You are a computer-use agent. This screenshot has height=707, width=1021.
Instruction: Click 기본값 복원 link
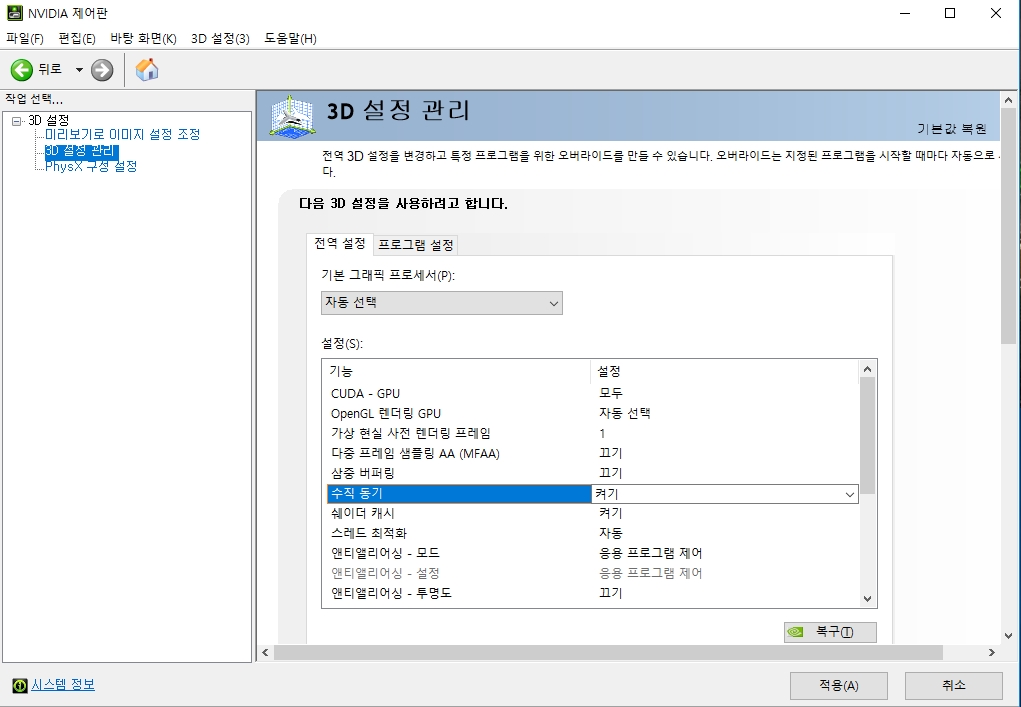[951, 129]
